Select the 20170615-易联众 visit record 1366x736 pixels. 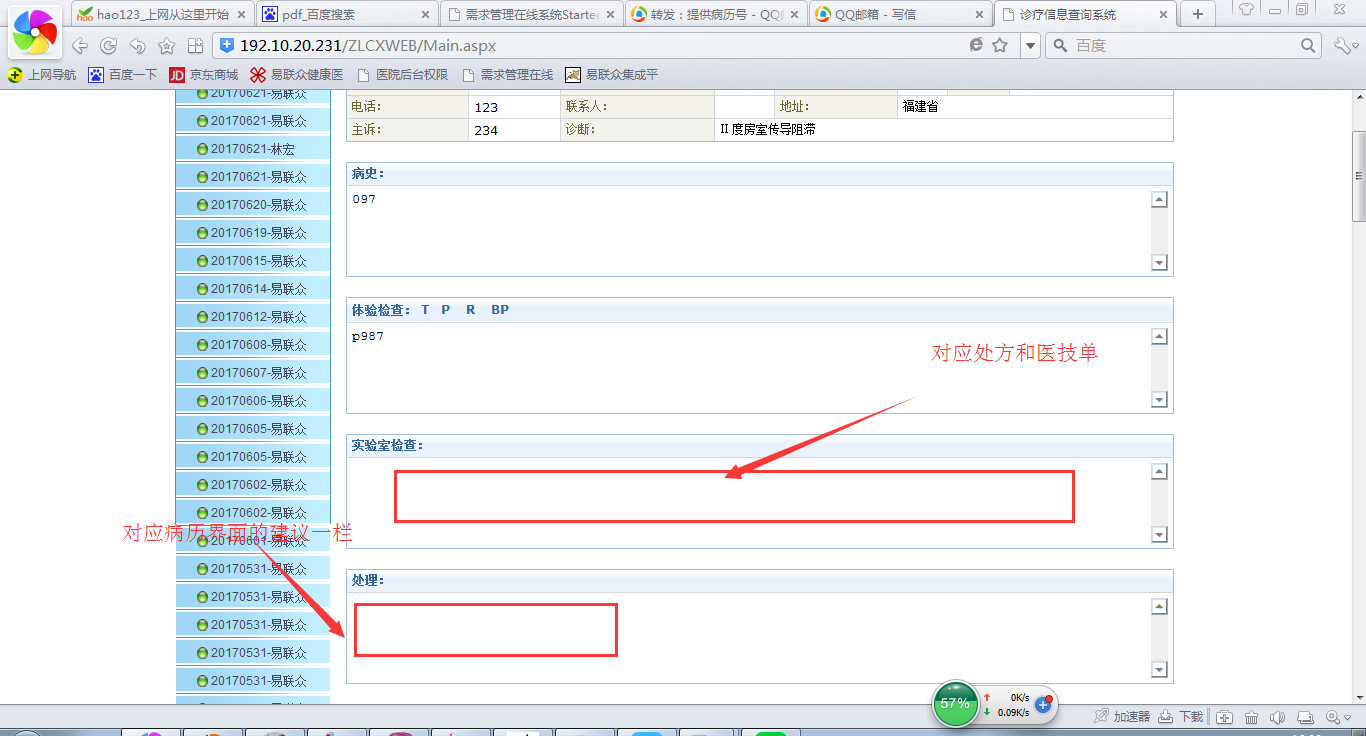pos(253,261)
